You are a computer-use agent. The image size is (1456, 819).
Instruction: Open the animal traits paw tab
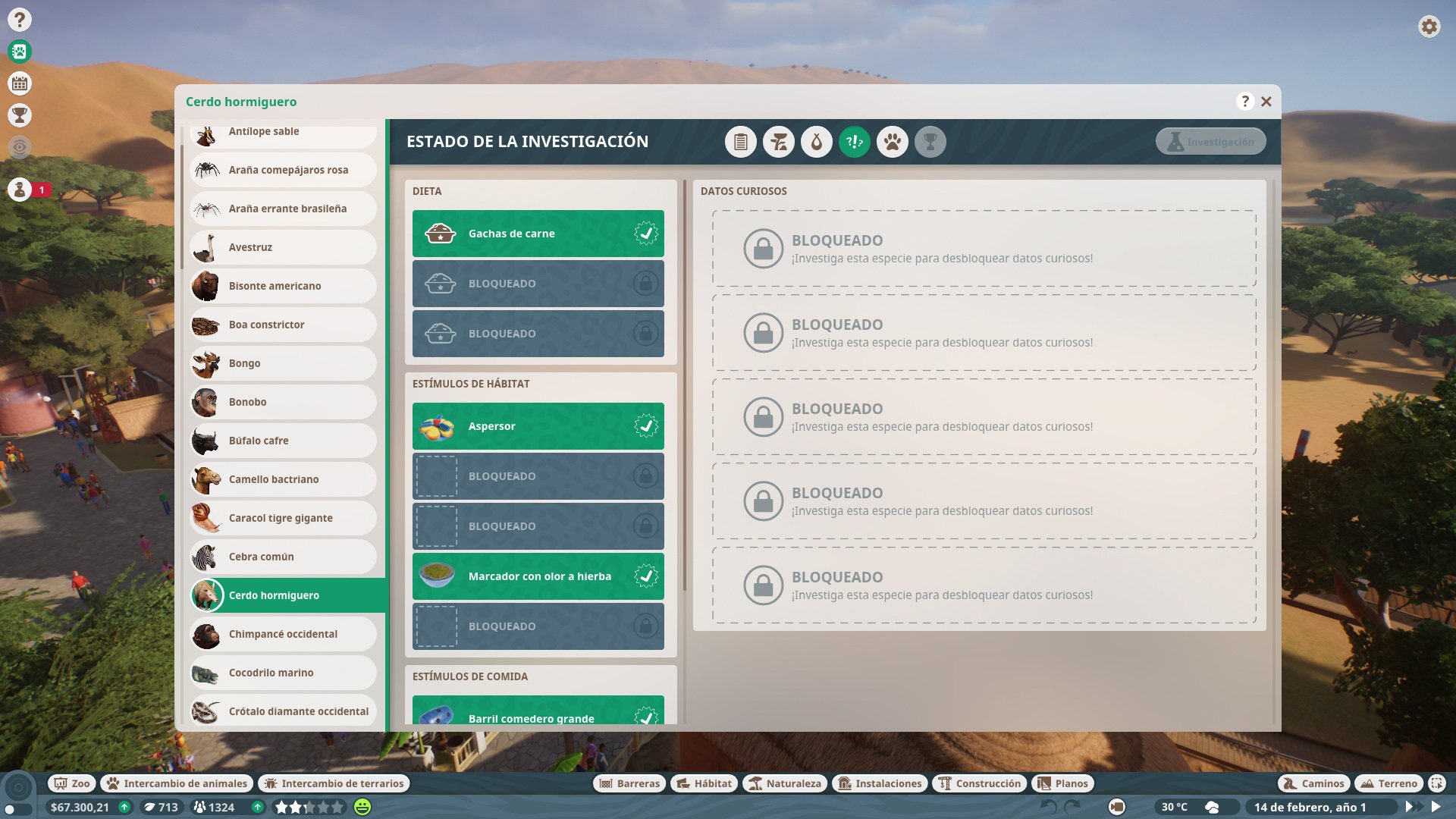coord(893,141)
